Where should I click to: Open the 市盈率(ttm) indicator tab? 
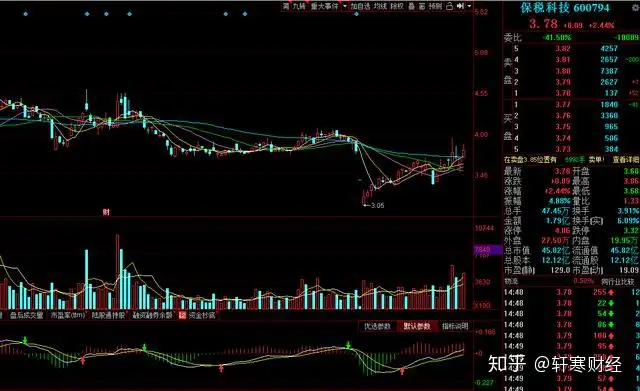(68, 315)
